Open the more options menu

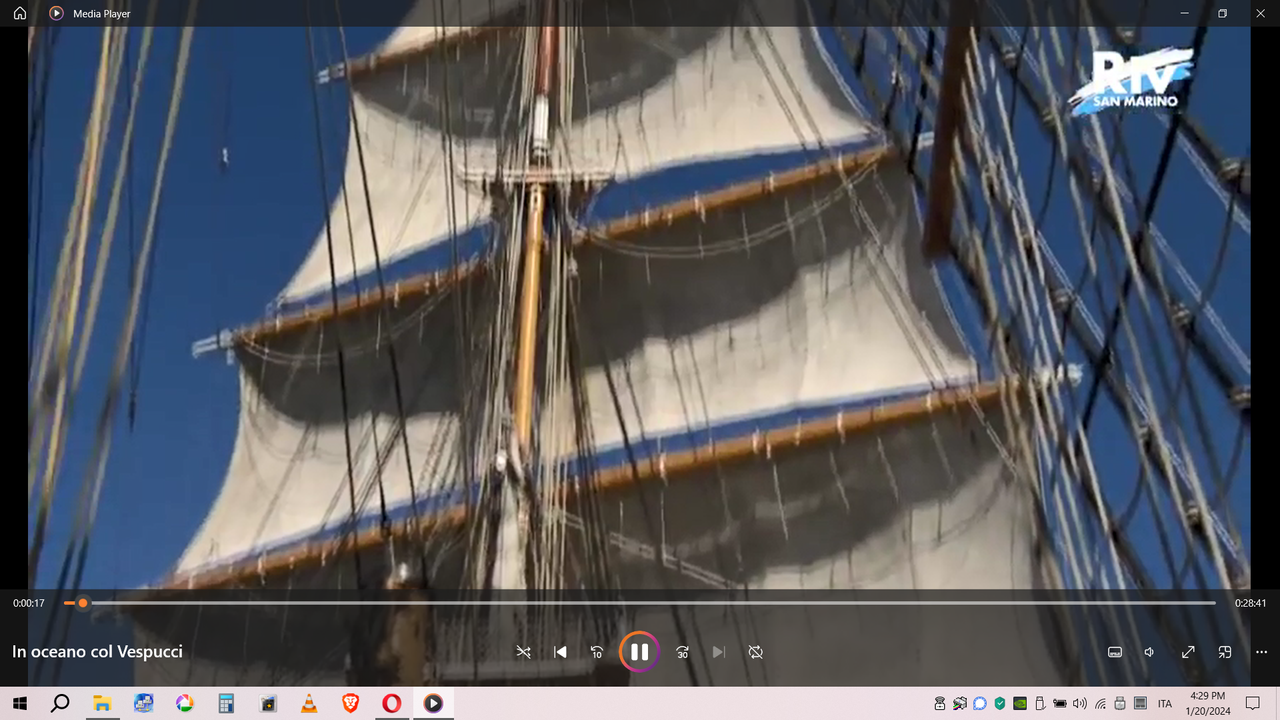pyautogui.click(x=1261, y=652)
